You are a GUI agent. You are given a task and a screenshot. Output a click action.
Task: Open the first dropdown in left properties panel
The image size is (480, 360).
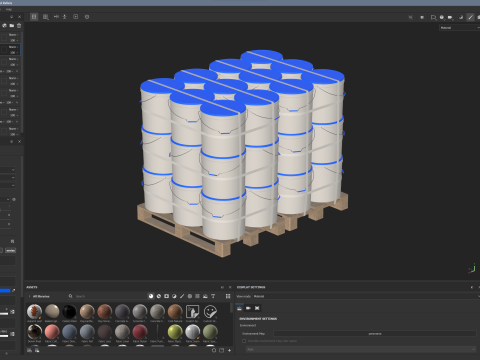pos(8,170)
